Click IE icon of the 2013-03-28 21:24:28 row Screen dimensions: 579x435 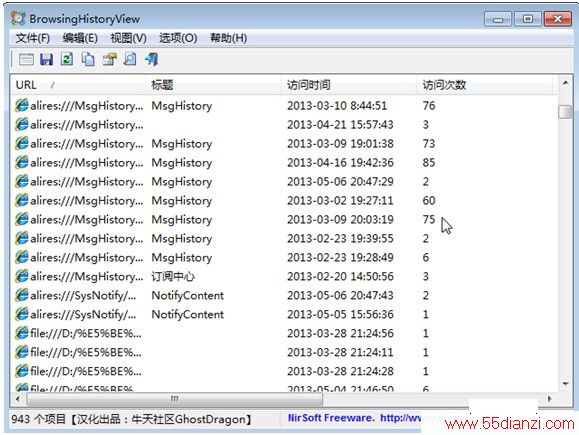[x=21, y=371]
